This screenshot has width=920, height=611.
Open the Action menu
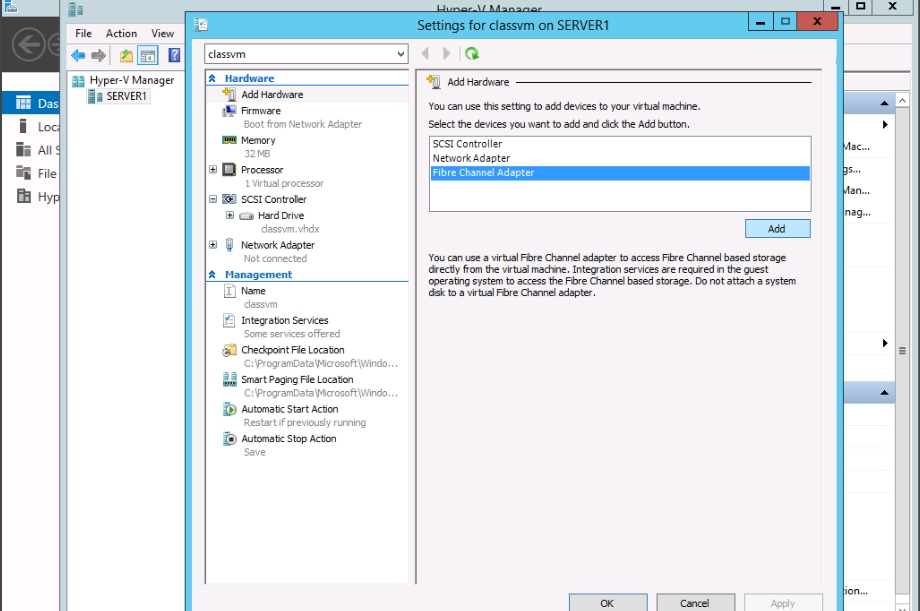(x=122, y=33)
